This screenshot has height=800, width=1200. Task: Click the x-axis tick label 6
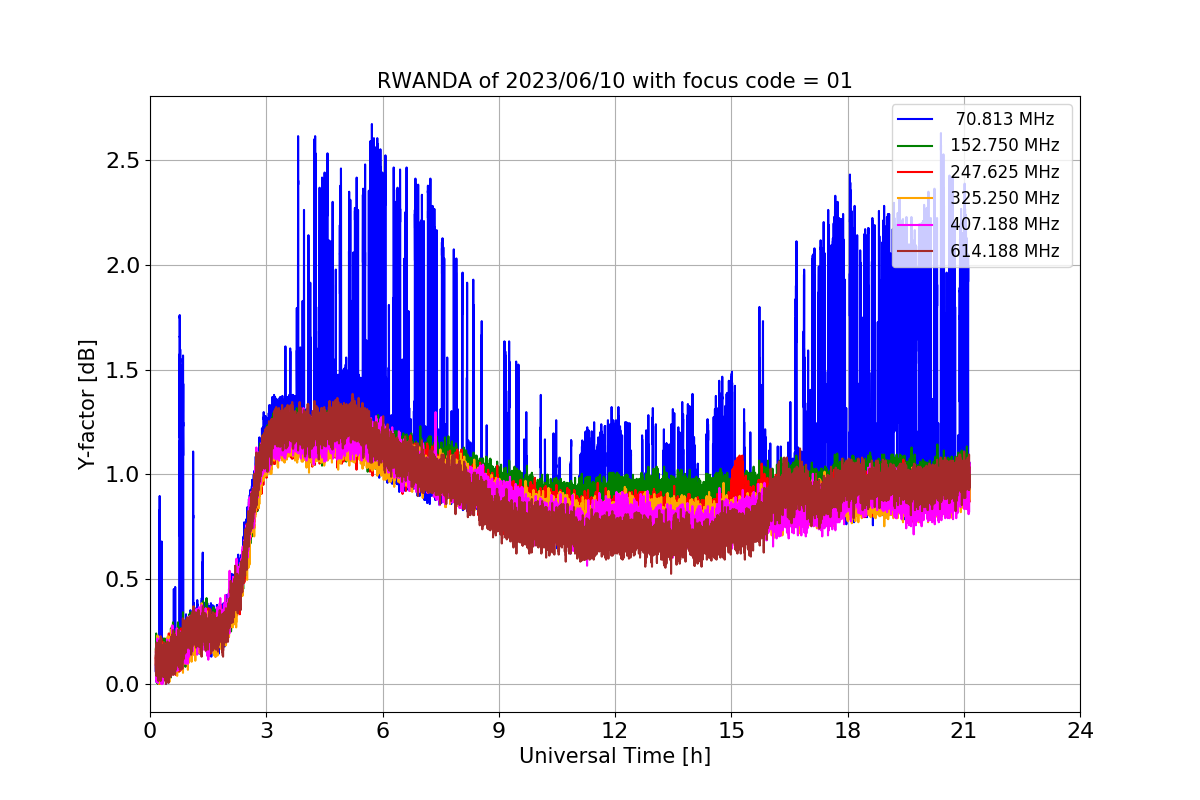(x=382, y=731)
